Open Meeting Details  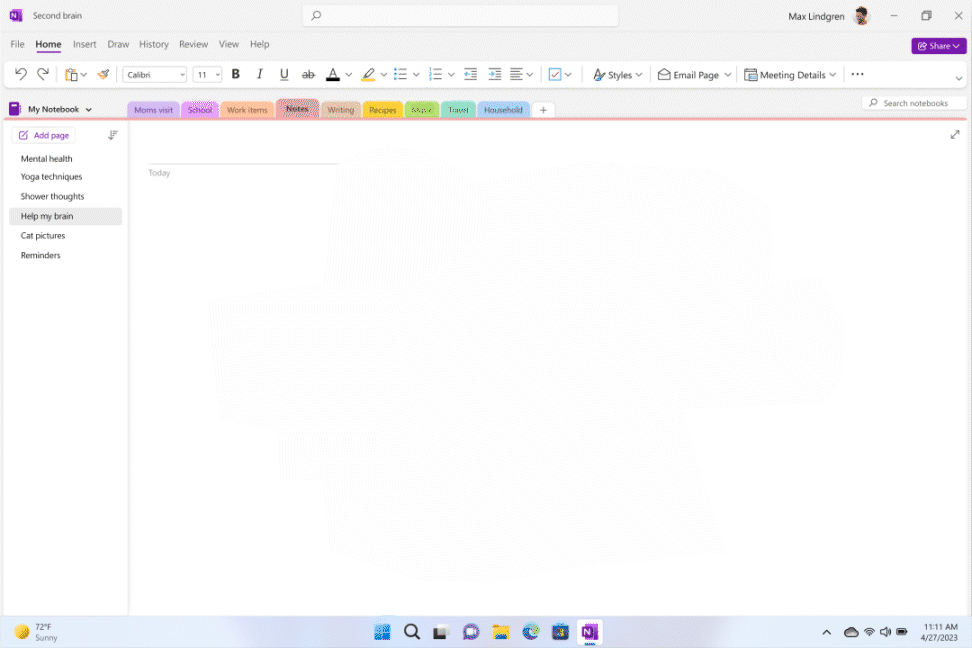(x=790, y=74)
